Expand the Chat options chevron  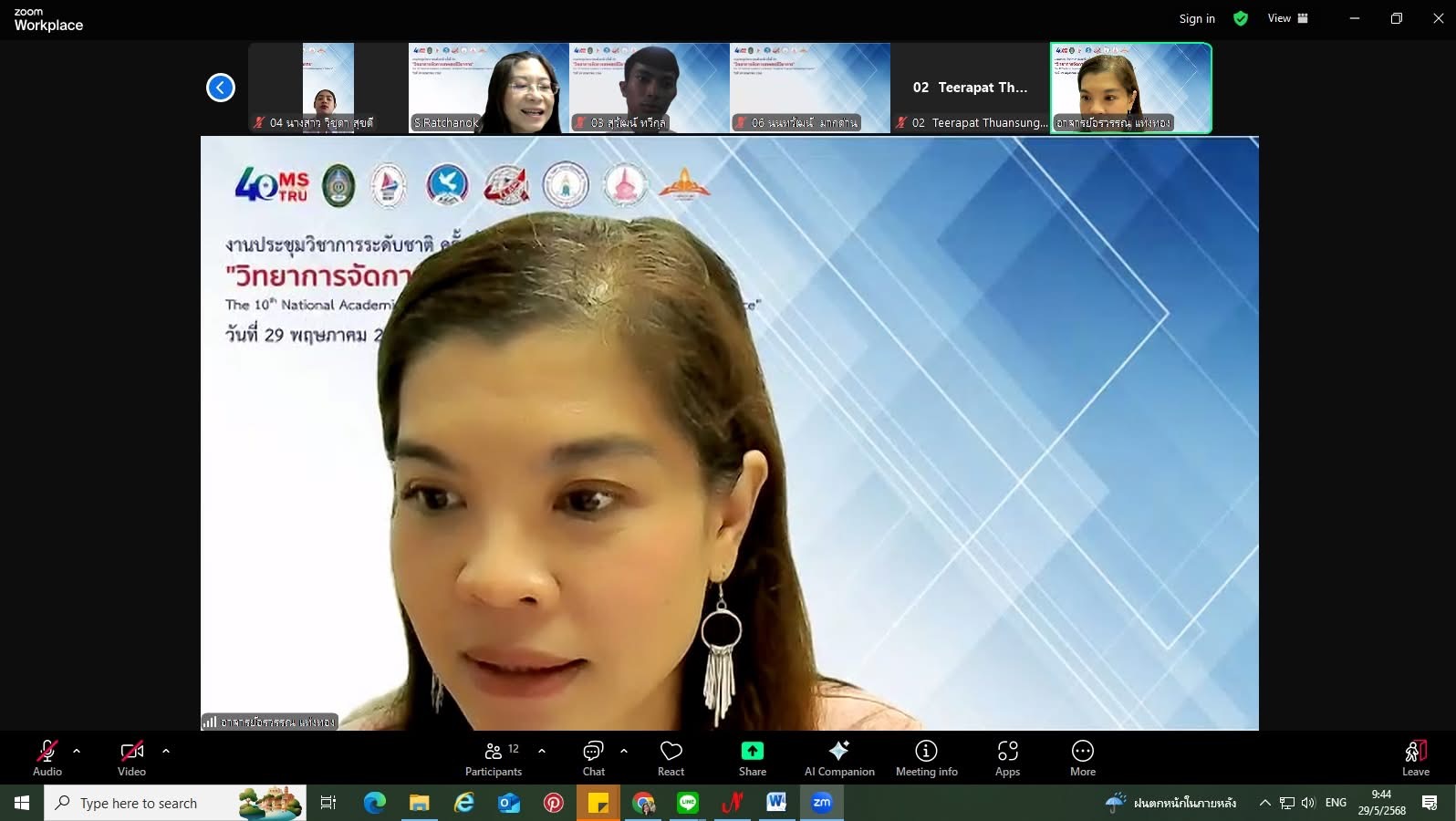(x=624, y=751)
